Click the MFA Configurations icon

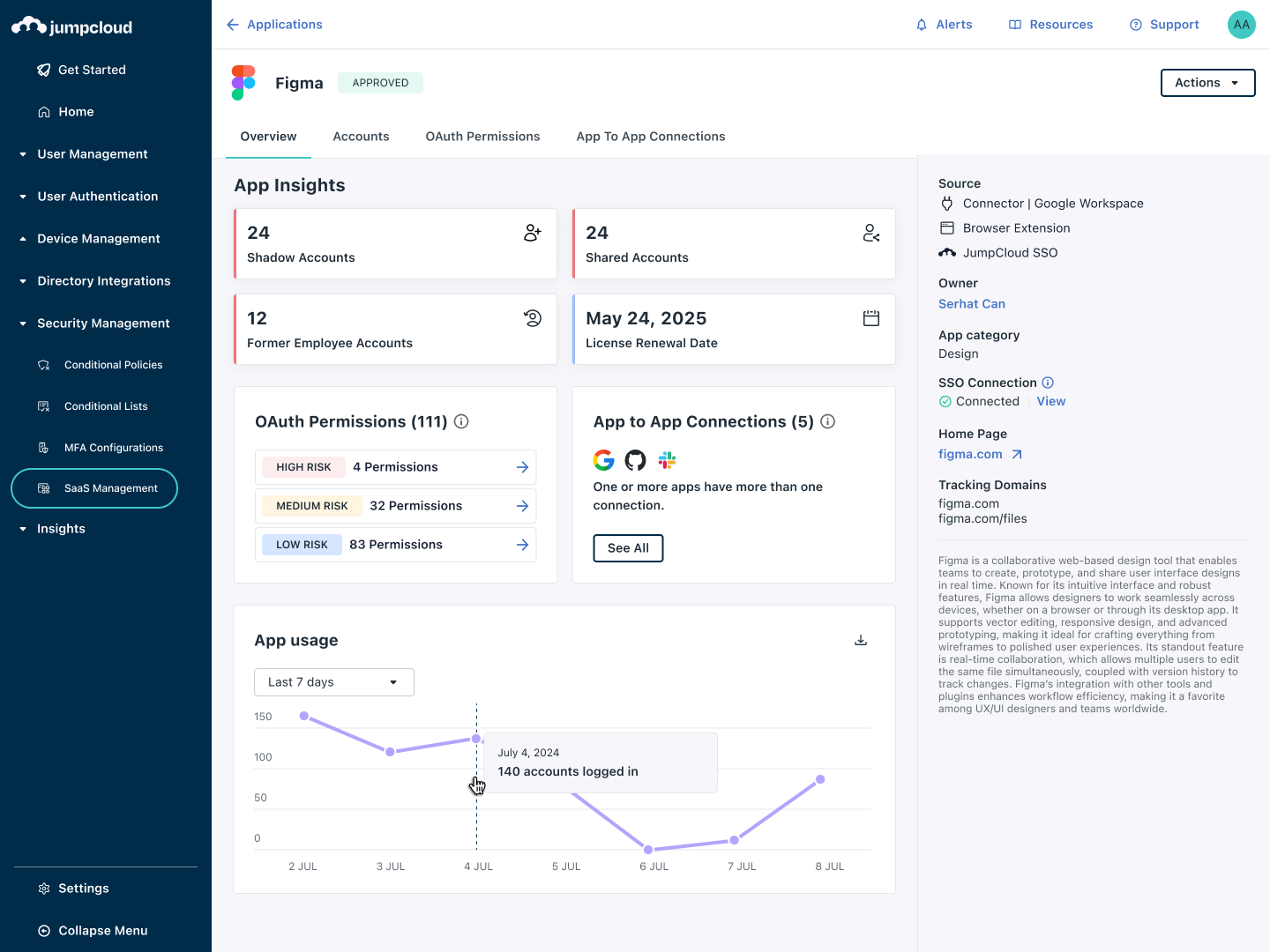[43, 448]
